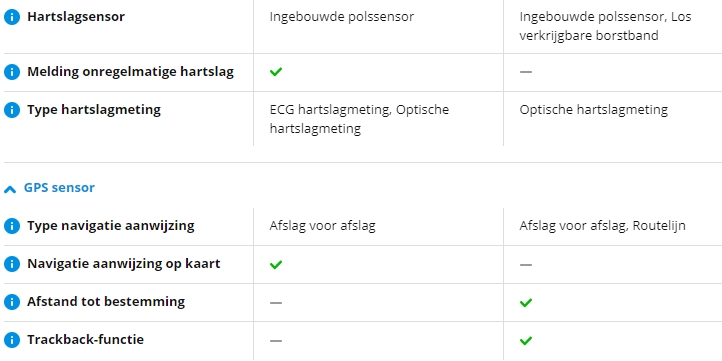Show info for Type navigatie aanwijzing
Screen dimensions: 722x361
point(12,226)
